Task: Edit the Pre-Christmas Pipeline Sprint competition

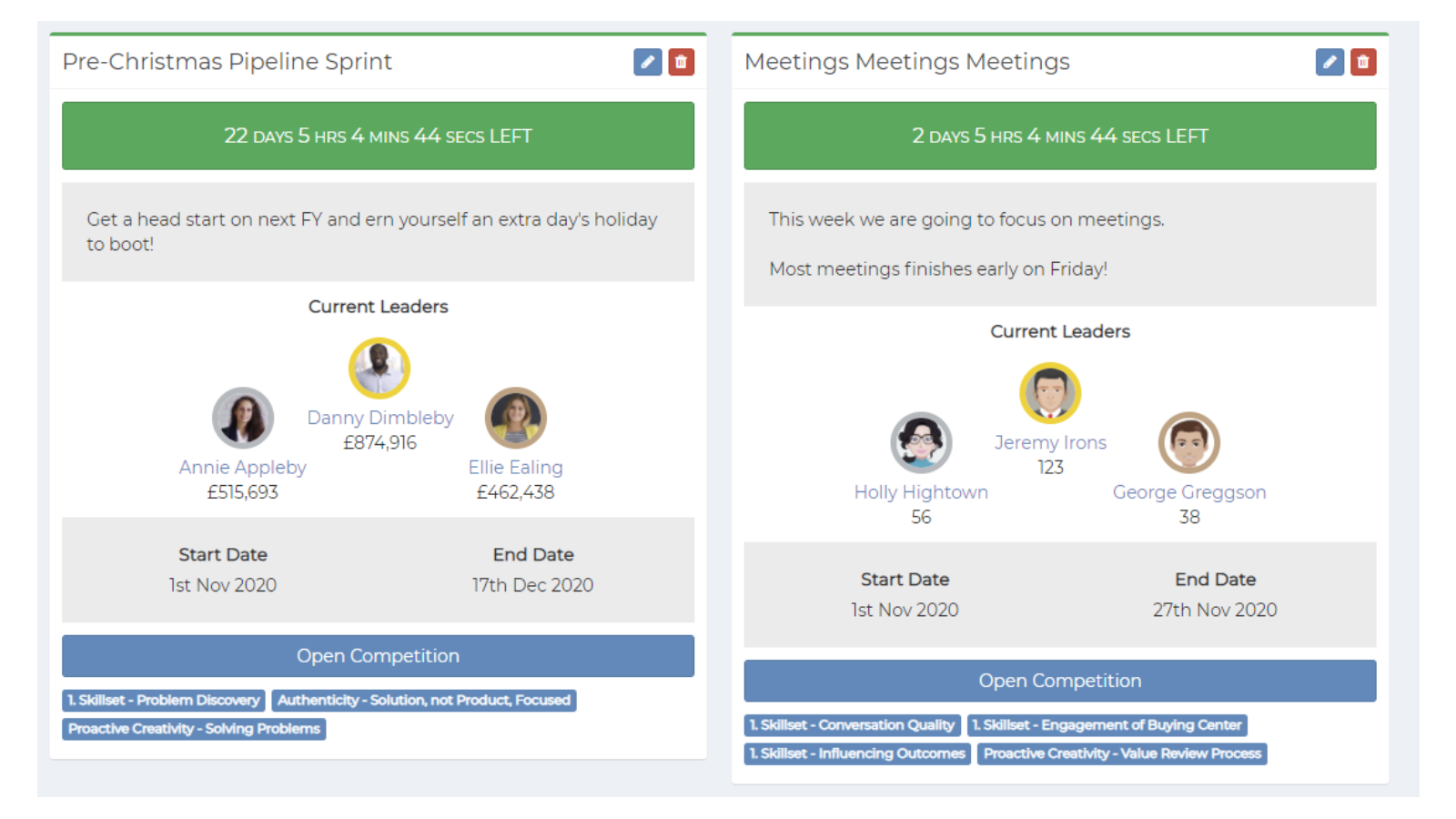Action: pyautogui.click(x=647, y=62)
